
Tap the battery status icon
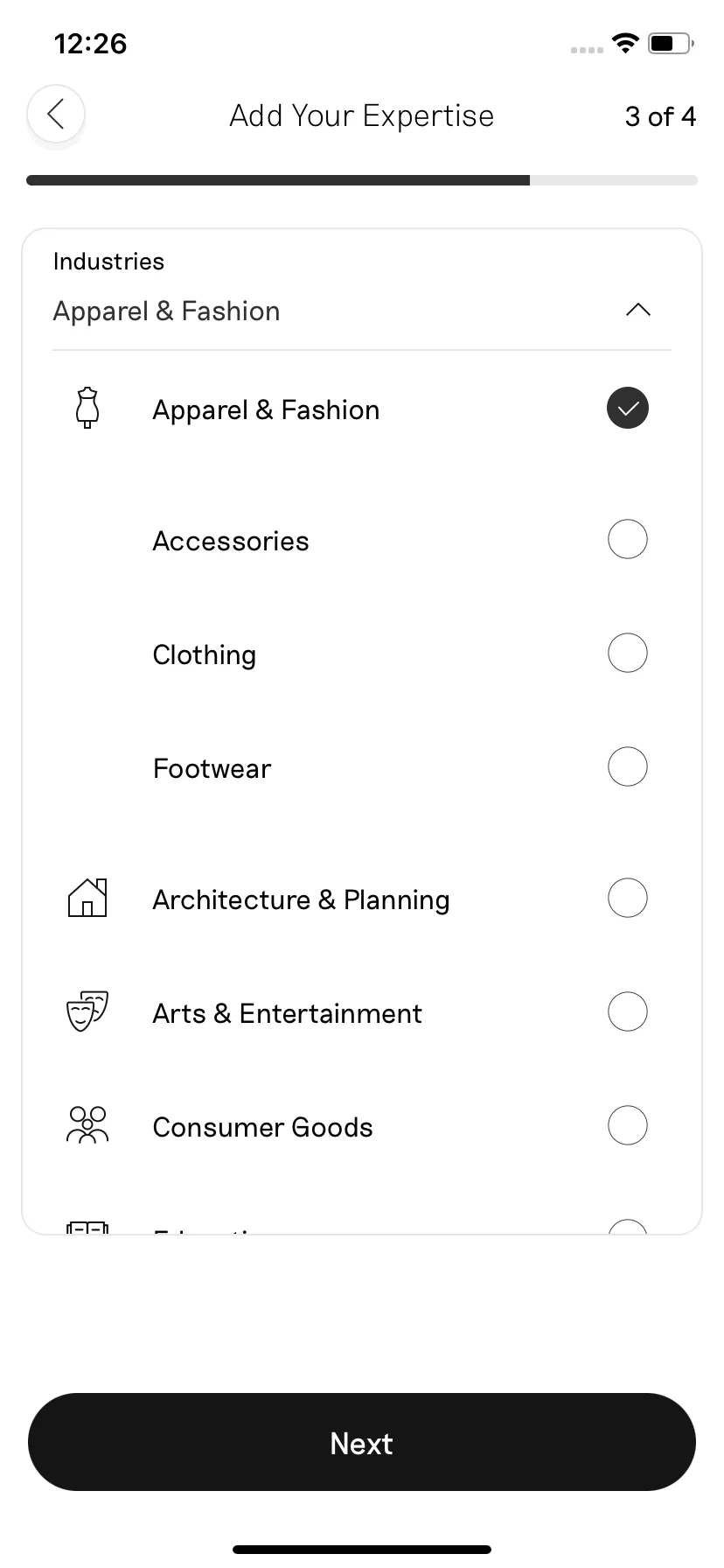tap(671, 43)
